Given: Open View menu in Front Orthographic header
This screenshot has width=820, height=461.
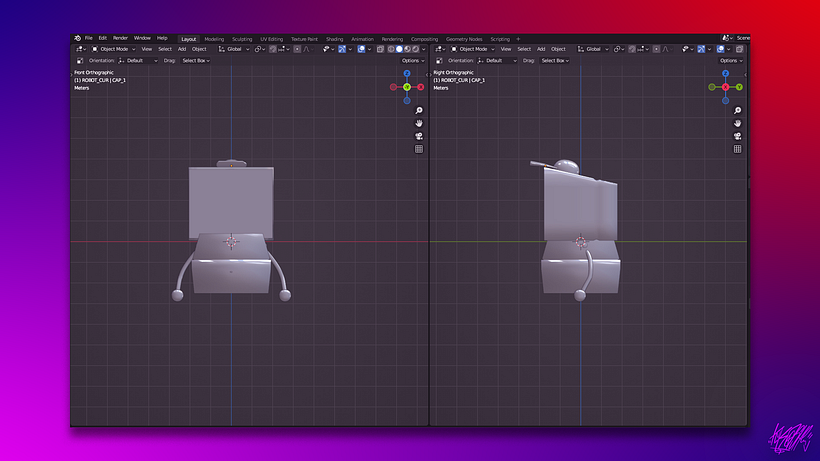Looking at the screenshot, I should click(147, 49).
